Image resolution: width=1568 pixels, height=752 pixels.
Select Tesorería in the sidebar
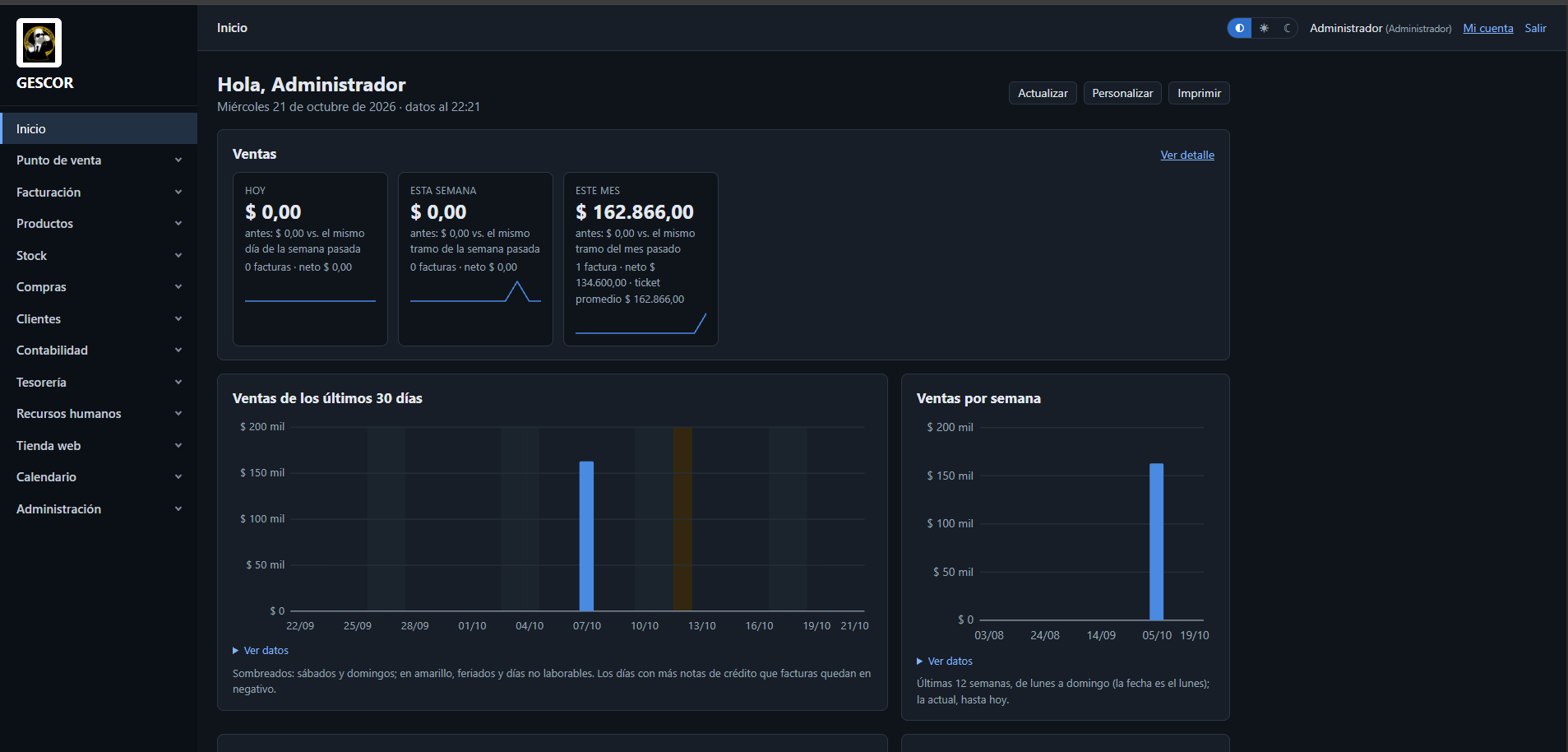[99, 383]
